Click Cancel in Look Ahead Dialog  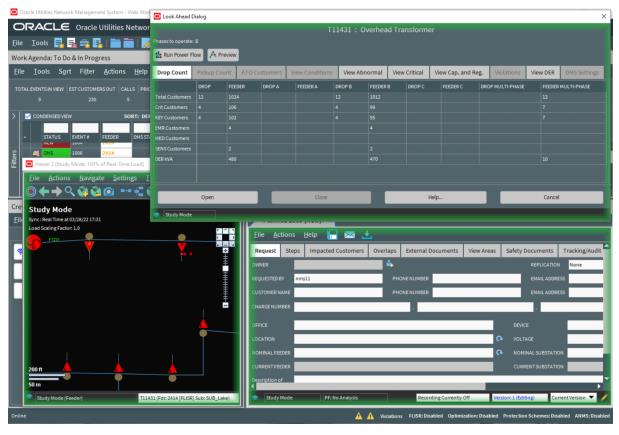click(551, 197)
